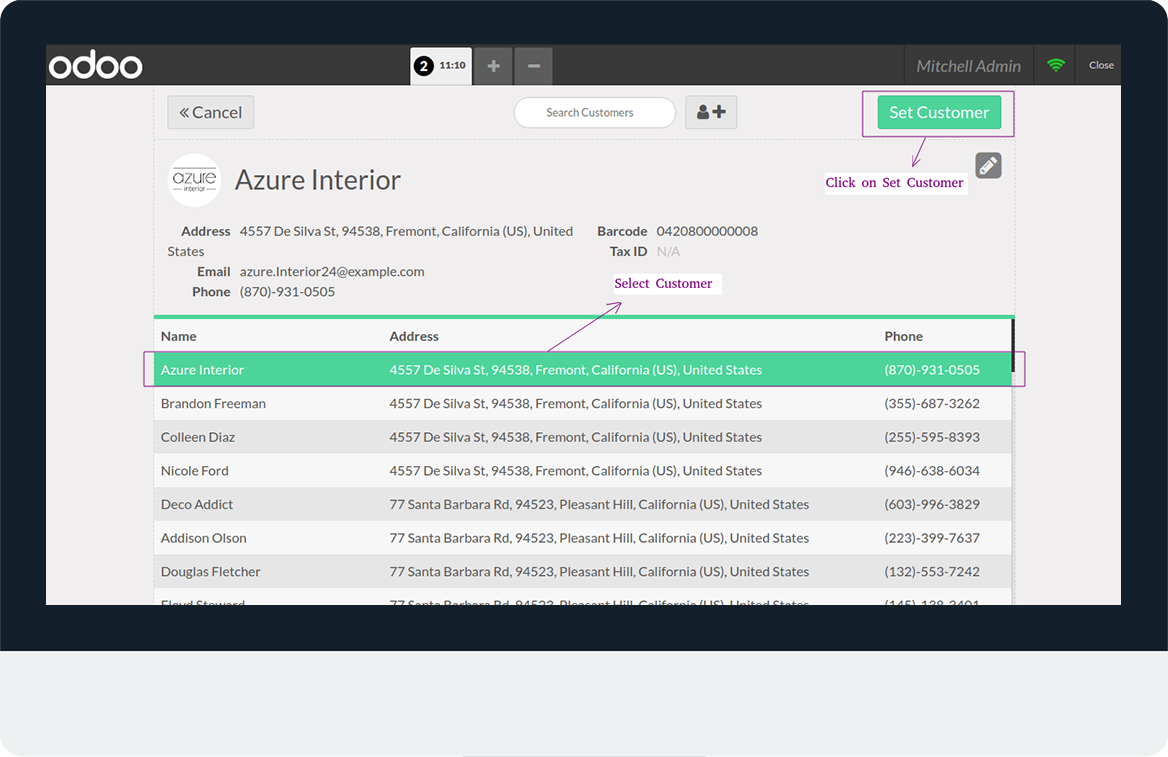
Task: Close the point of sale session
Action: tap(1101, 66)
